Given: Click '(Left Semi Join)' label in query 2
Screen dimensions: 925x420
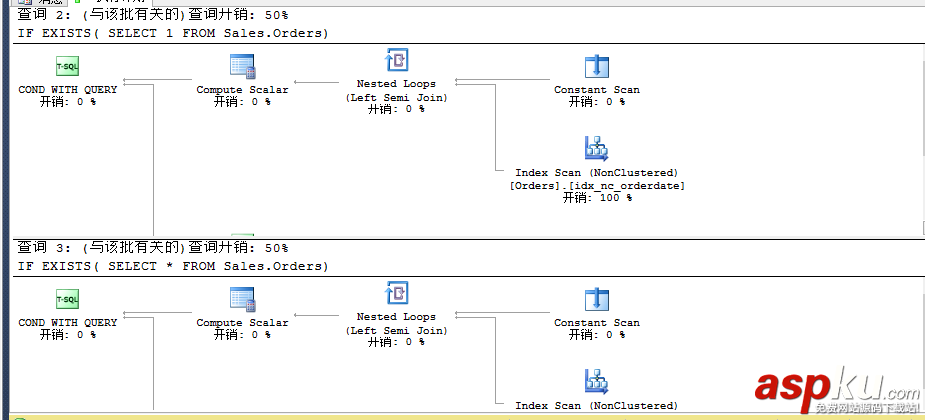Looking at the screenshot, I should click(396, 98).
